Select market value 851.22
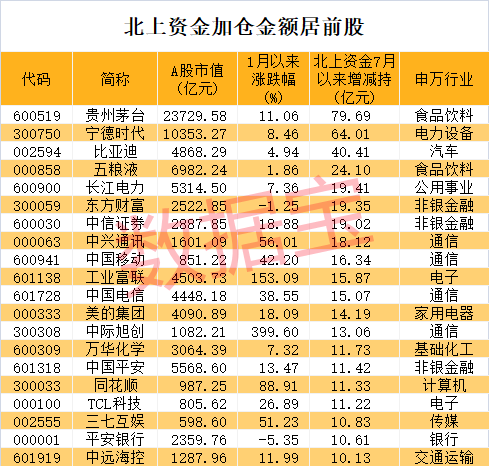Viewport: 489px width, 466px height. point(203,260)
